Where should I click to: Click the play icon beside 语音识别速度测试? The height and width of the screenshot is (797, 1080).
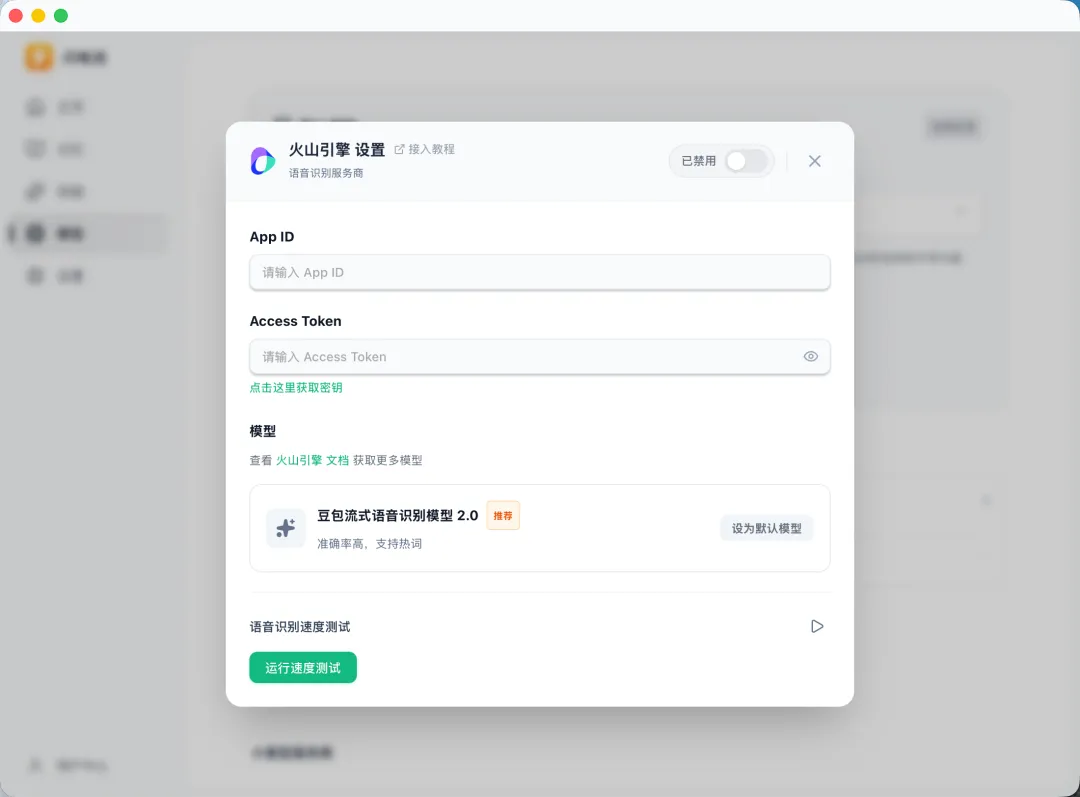(817, 626)
